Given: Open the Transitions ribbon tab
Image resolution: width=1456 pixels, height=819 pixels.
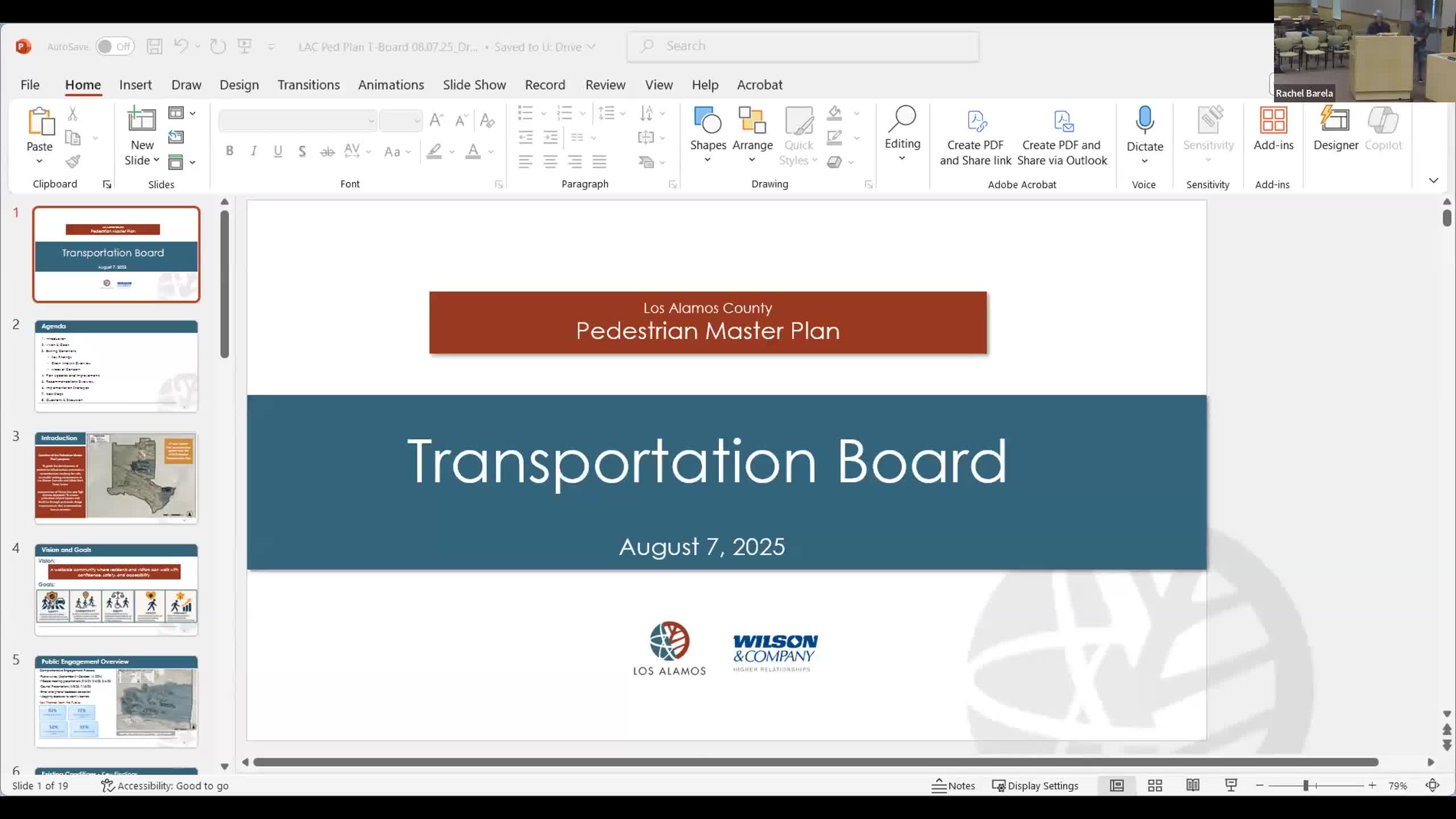Looking at the screenshot, I should 308,85.
